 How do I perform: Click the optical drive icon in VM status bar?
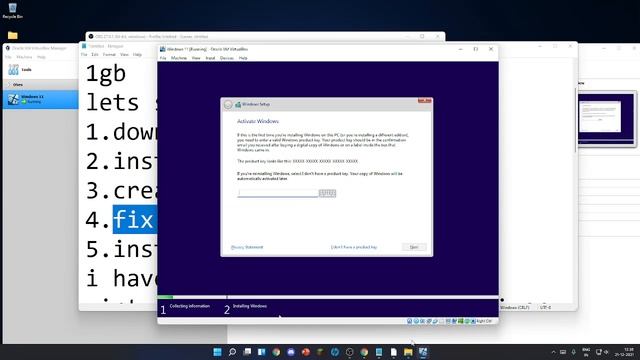[x=416, y=321]
